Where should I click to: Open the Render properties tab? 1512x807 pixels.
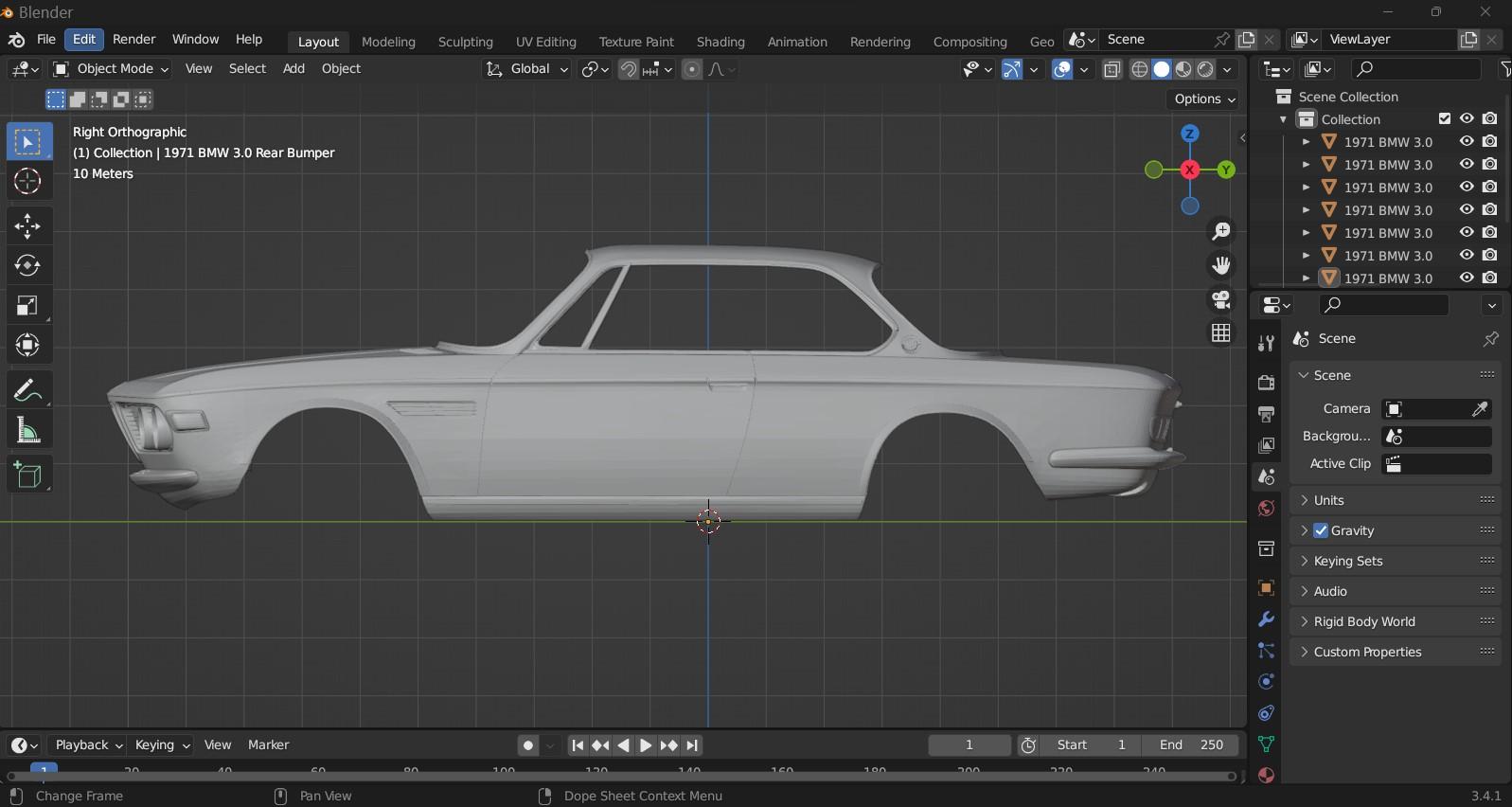(1266, 383)
